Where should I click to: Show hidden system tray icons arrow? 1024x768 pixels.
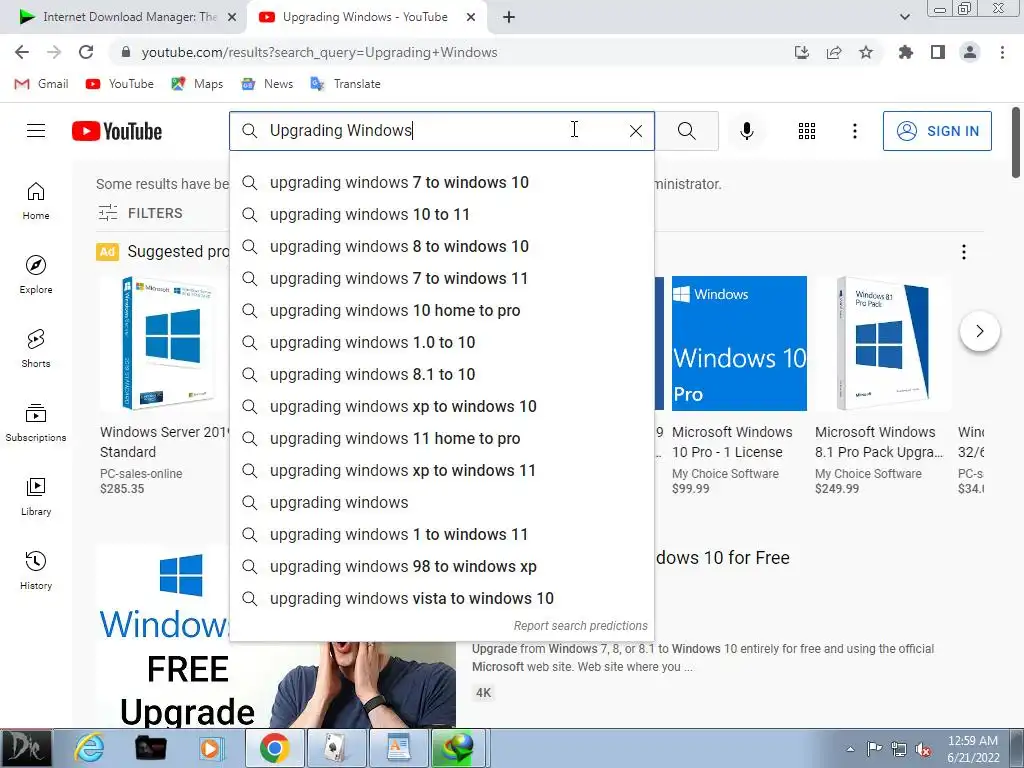850,749
